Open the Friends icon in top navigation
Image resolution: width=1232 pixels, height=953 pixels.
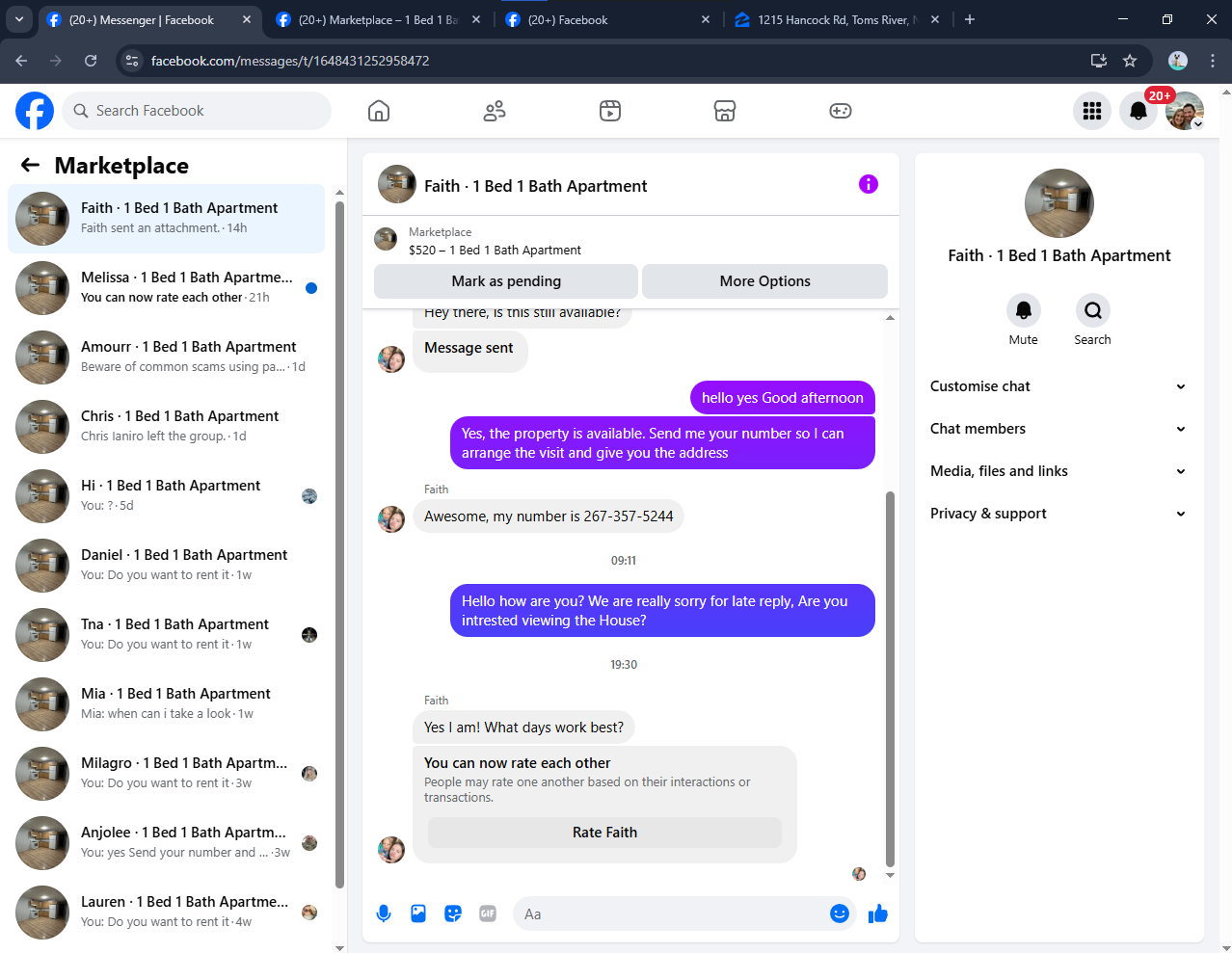[495, 111]
